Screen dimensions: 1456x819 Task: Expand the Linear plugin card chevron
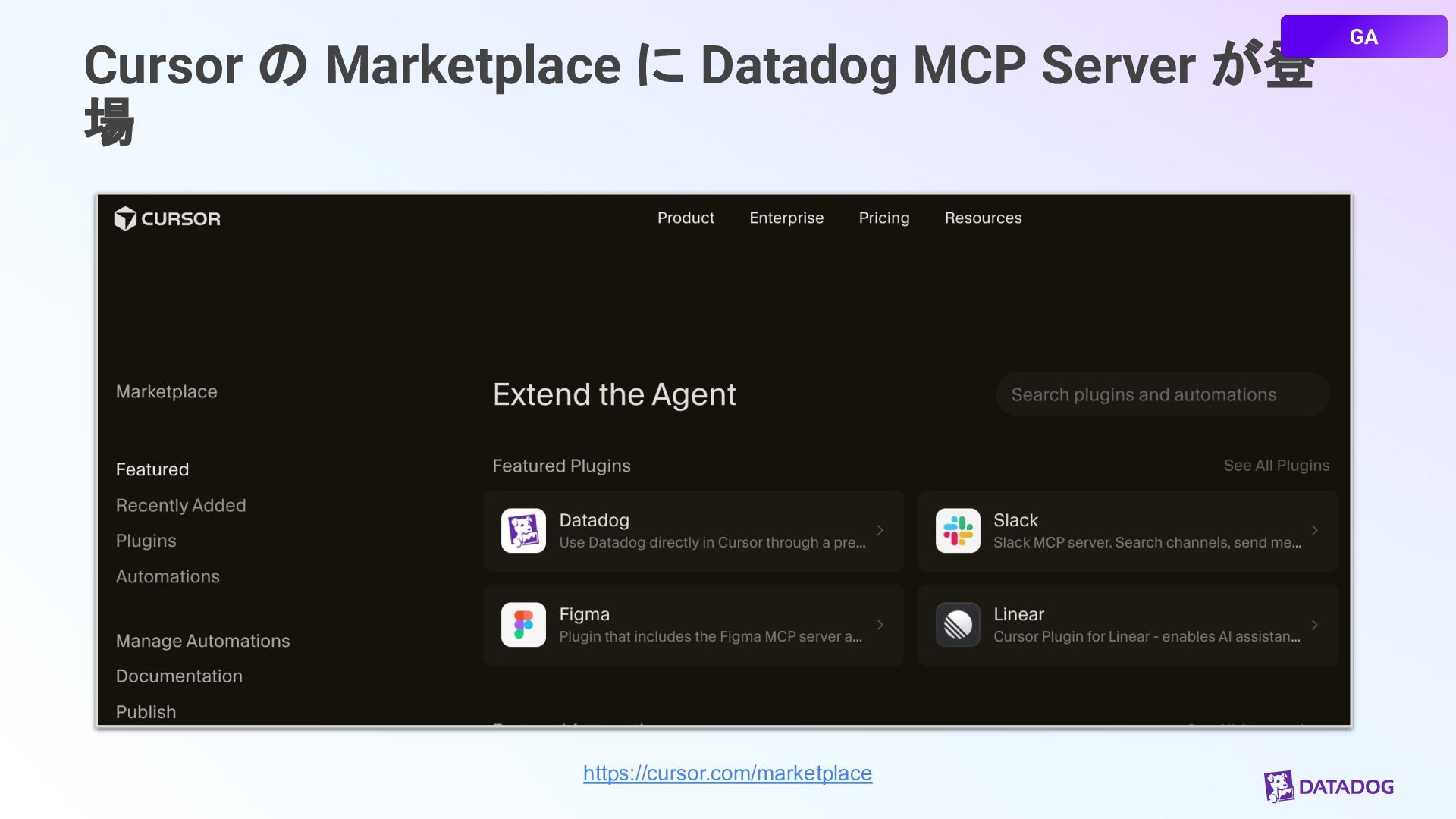point(1314,625)
